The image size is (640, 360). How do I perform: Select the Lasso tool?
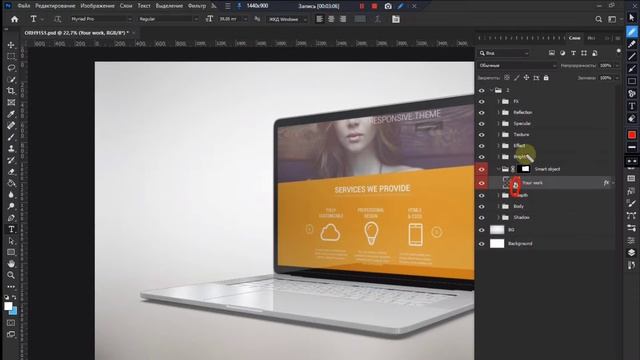click(x=11, y=68)
